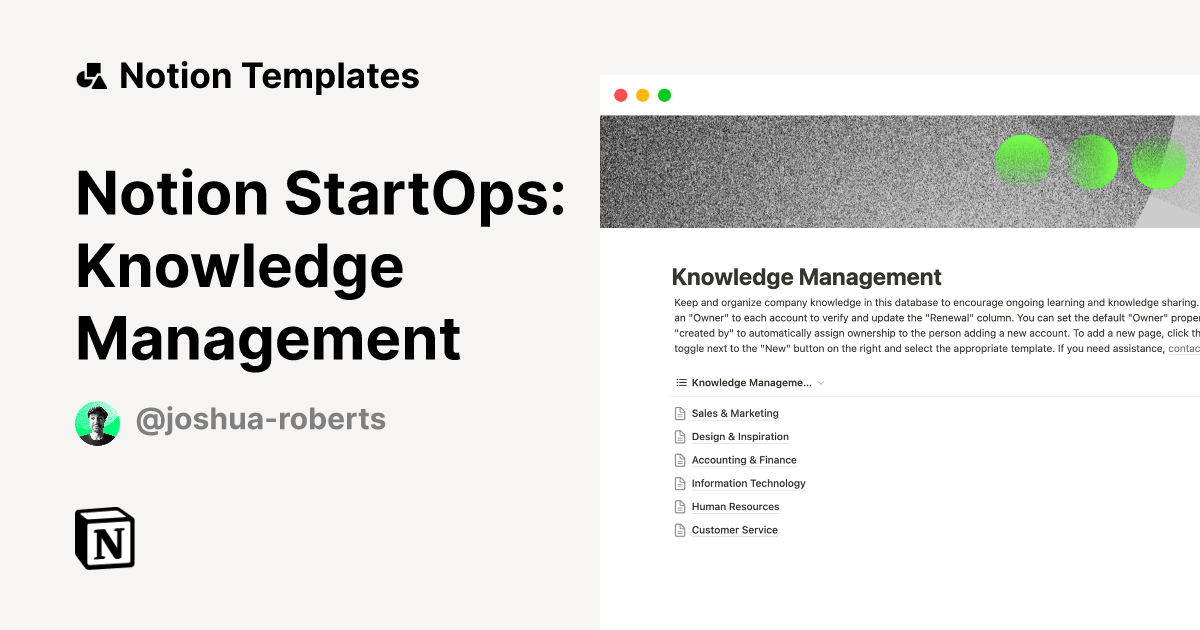This screenshot has height=630, width=1200.
Task: Click the black Notion cube logo
Action: [105, 538]
